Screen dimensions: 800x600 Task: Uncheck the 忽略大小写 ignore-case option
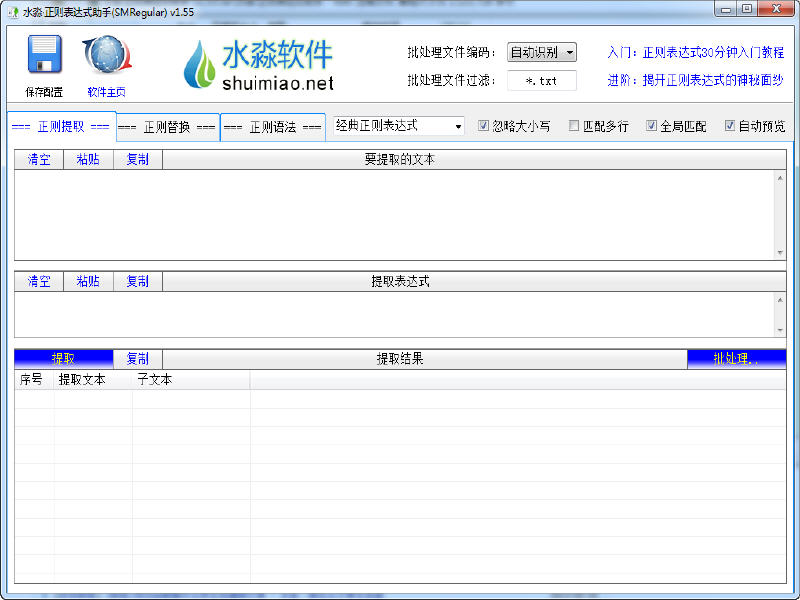(484, 125)
